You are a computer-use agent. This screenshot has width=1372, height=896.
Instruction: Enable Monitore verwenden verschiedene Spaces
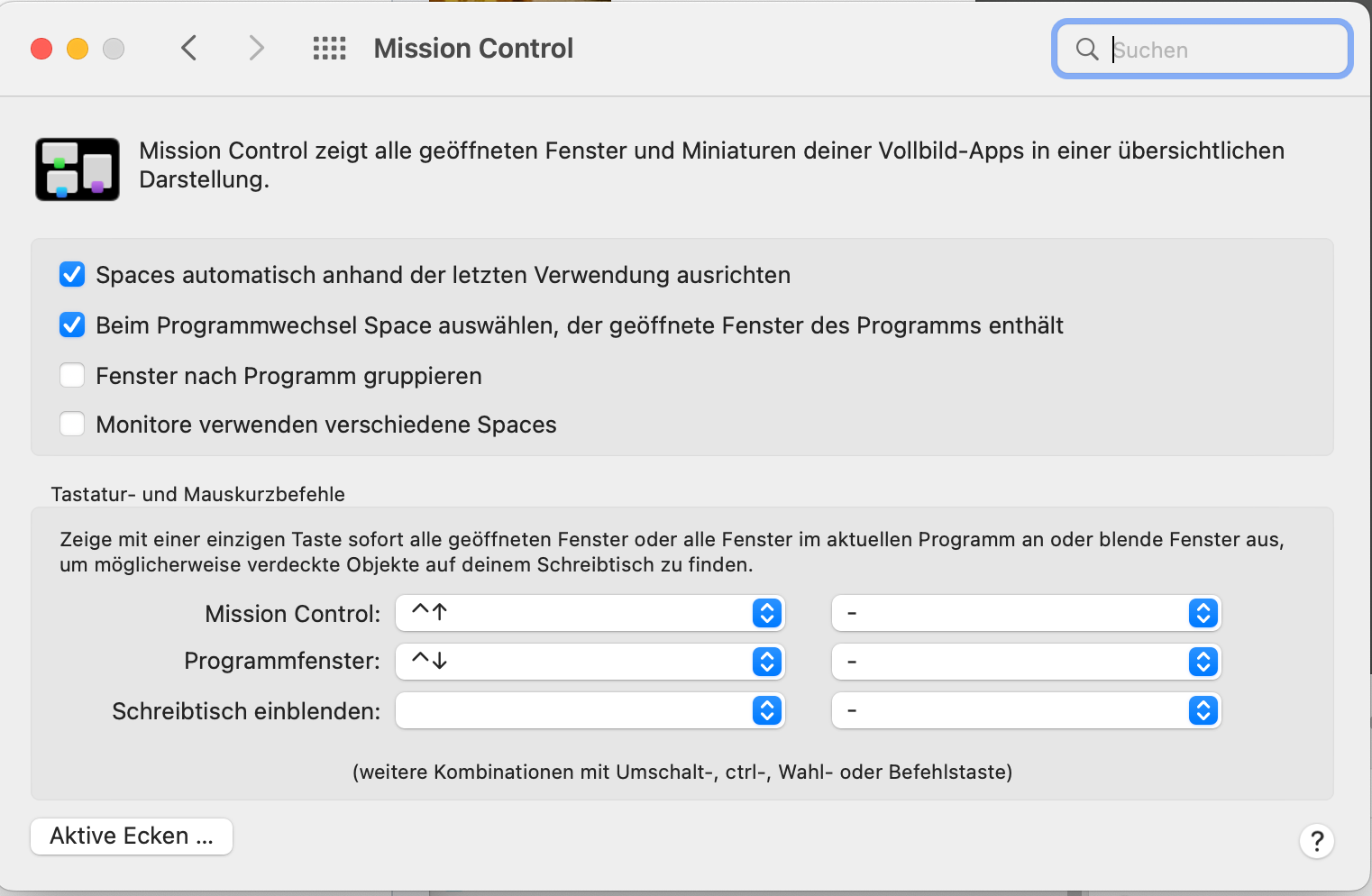[72, 424]
